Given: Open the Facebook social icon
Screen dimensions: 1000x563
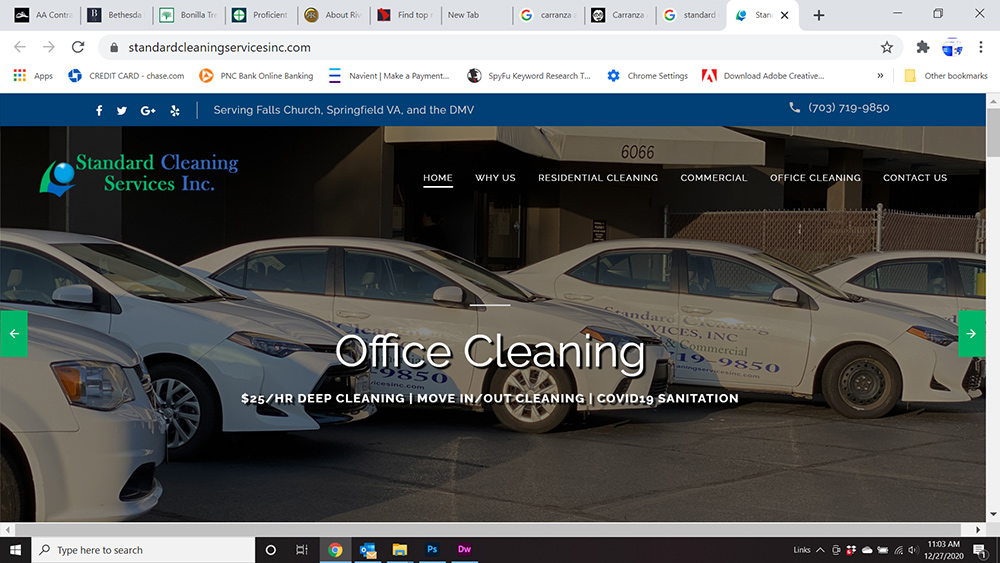Looking at the screenshot, I should [x=99, y=110].
